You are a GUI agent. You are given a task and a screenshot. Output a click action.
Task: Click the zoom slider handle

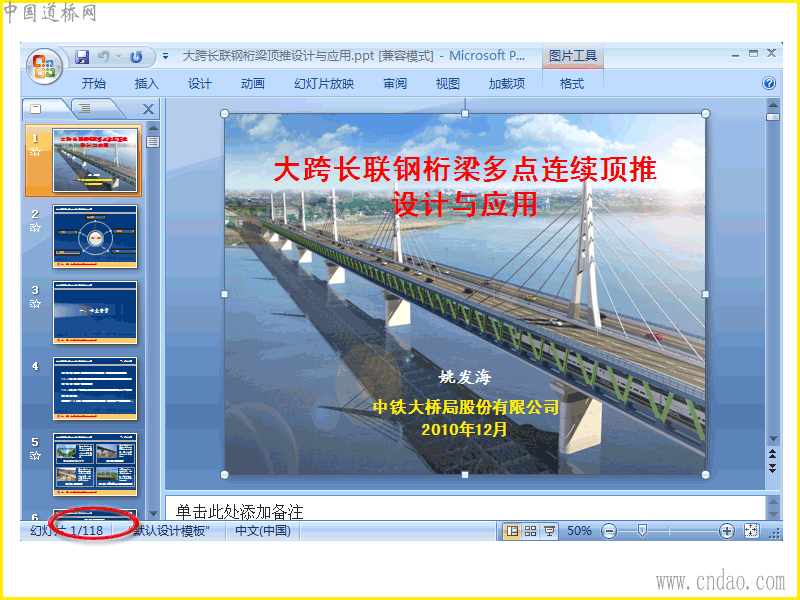(x=642, y=531)
